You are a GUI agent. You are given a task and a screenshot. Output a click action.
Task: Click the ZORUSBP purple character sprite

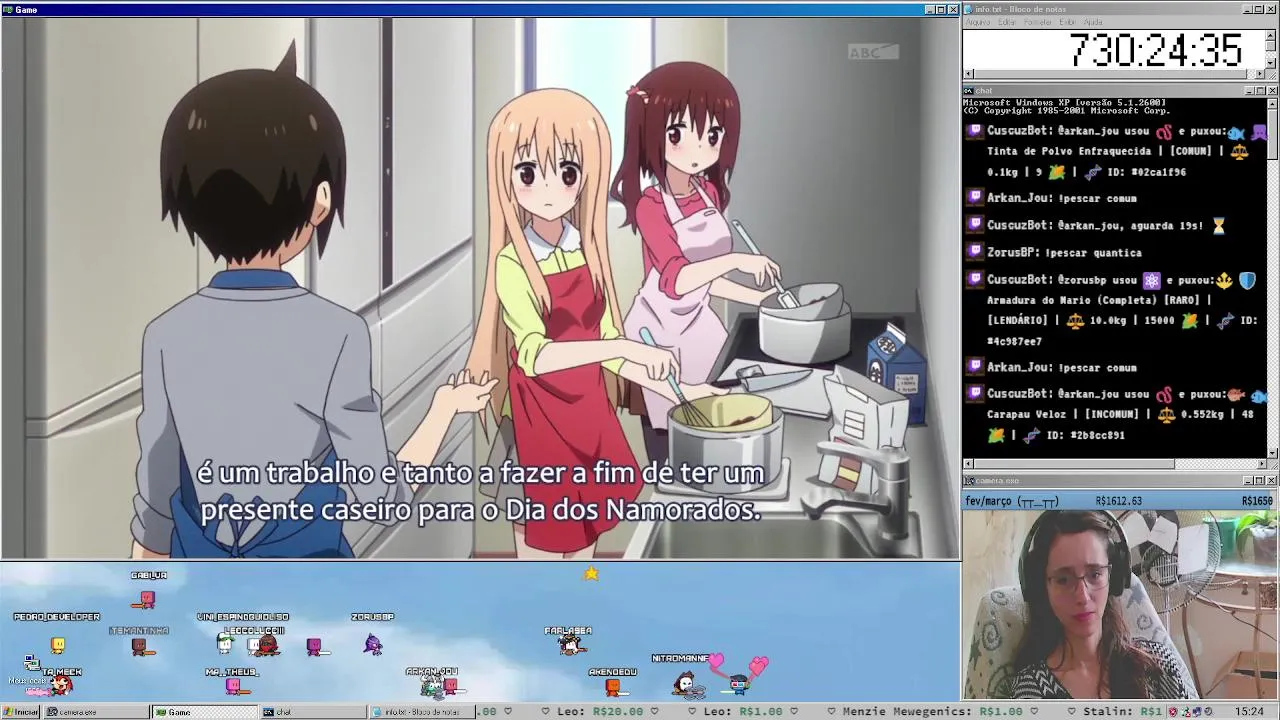pyautogui.click(x=373, y=645)
